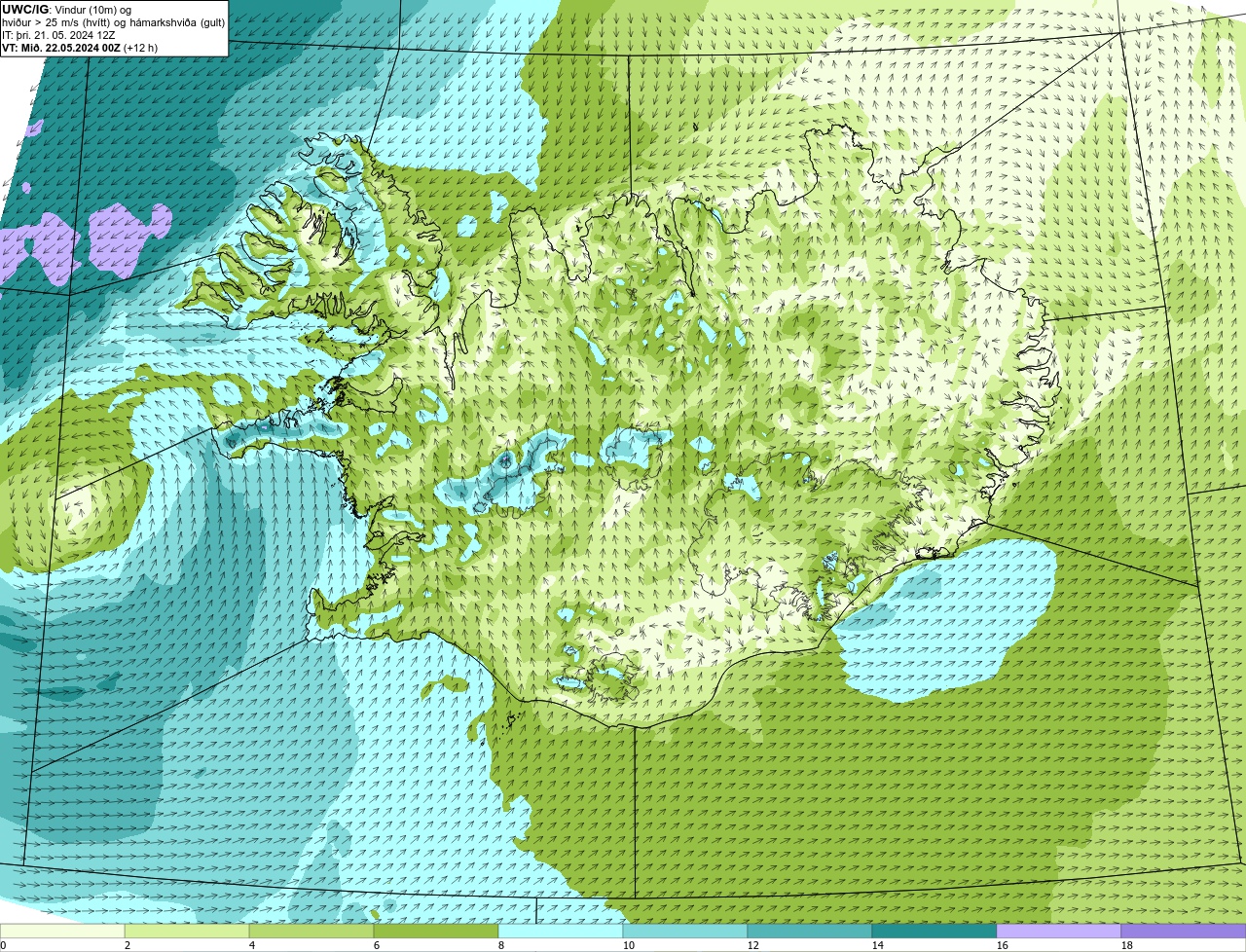Click the 16–18 m/s light purple legend swatch

point(1059,931)
